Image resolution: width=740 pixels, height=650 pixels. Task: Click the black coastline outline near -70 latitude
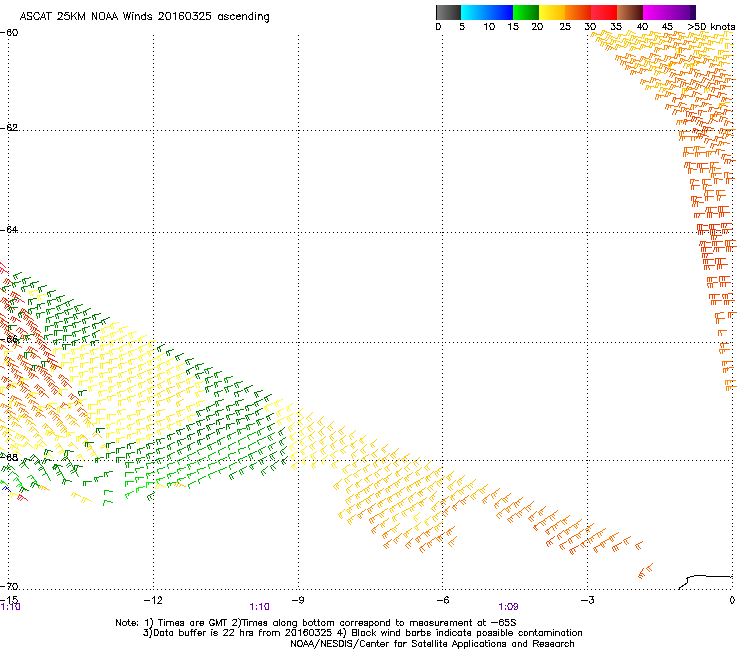[x=705, y=582]
